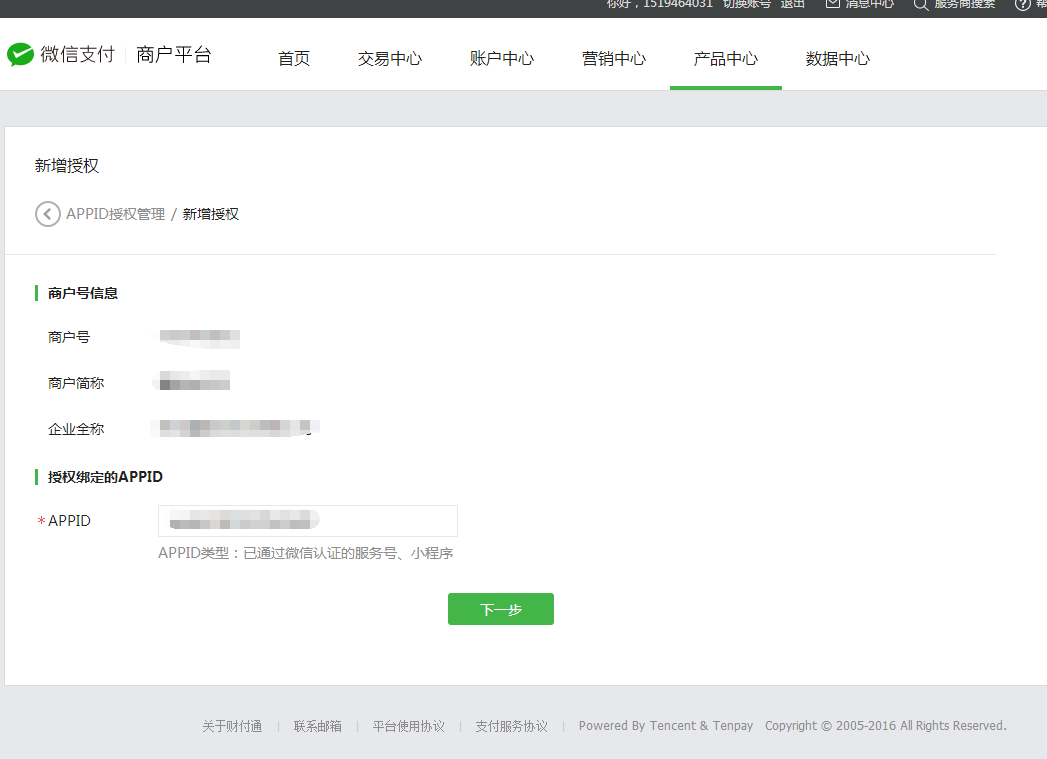Image resolution: width=1047 pixels, height=759 pixels.
Task: View the 支付服务协议 agreement
Action: coord(511,725)
